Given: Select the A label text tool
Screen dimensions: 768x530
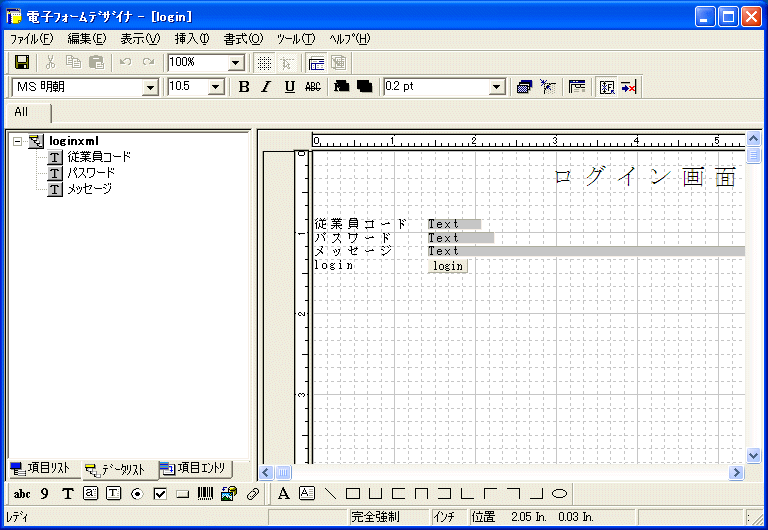Looking at the screenshot, I should (x=284, y=493).
